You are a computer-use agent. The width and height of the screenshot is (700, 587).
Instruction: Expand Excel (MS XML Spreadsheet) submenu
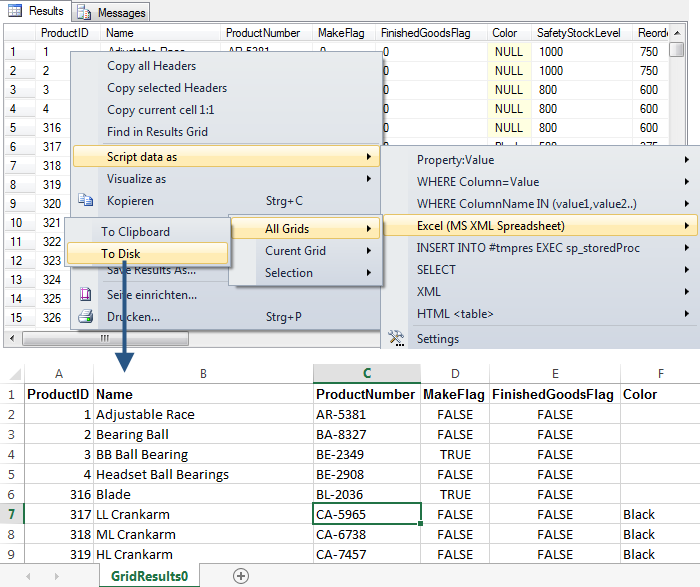(540, 226)
